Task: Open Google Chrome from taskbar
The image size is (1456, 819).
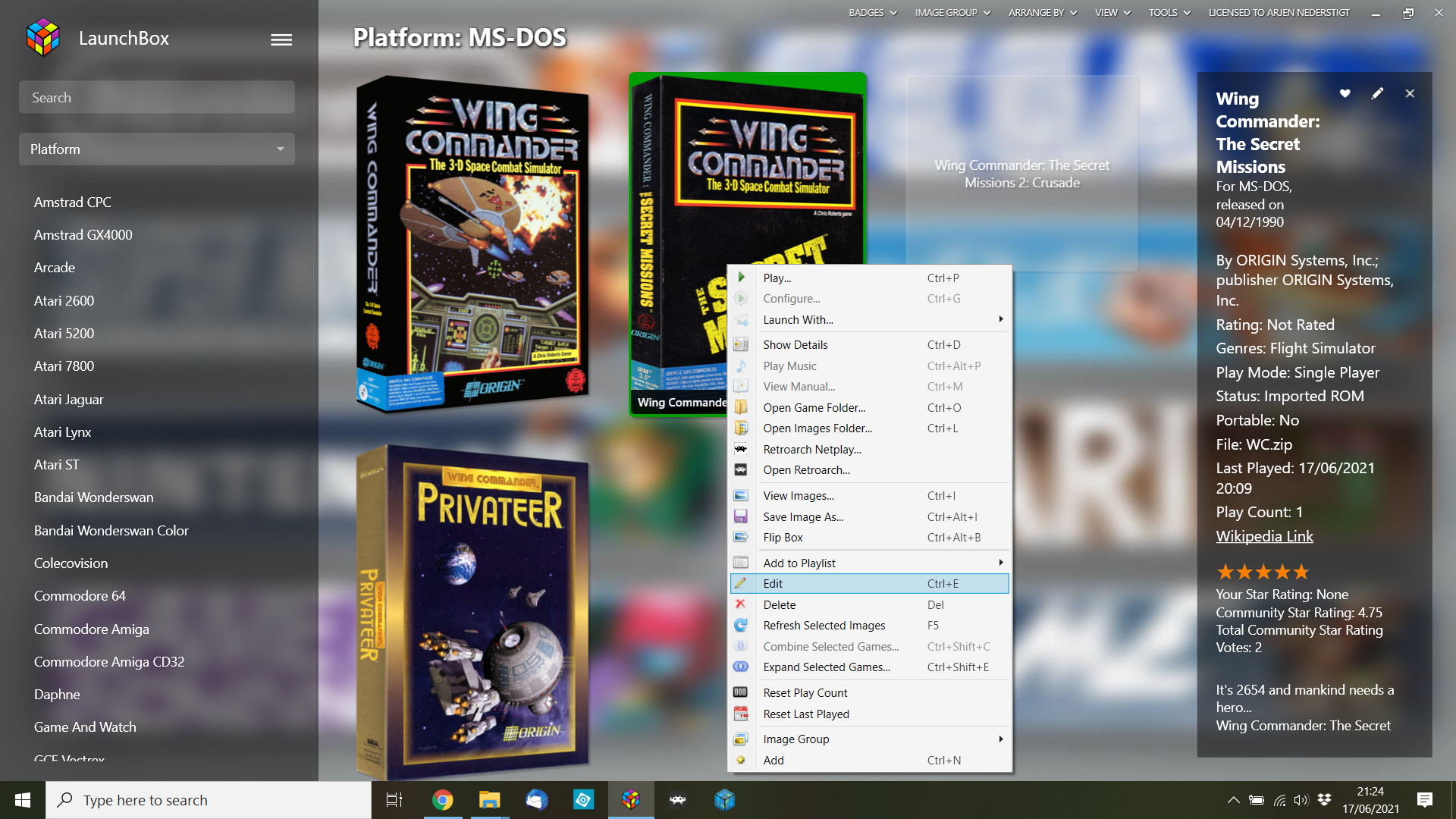Action: (442, 800)
